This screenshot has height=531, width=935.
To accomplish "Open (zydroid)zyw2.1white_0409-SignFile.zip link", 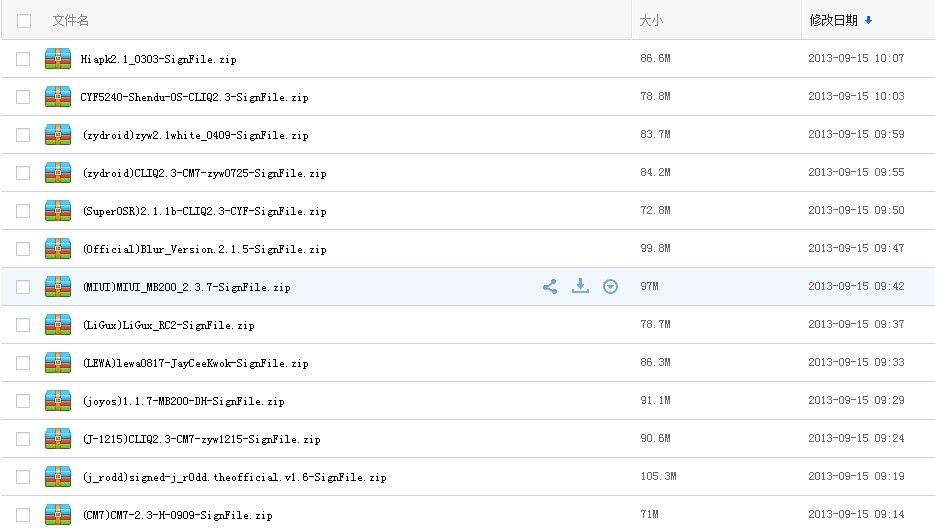I will click(x=195, y=135).
